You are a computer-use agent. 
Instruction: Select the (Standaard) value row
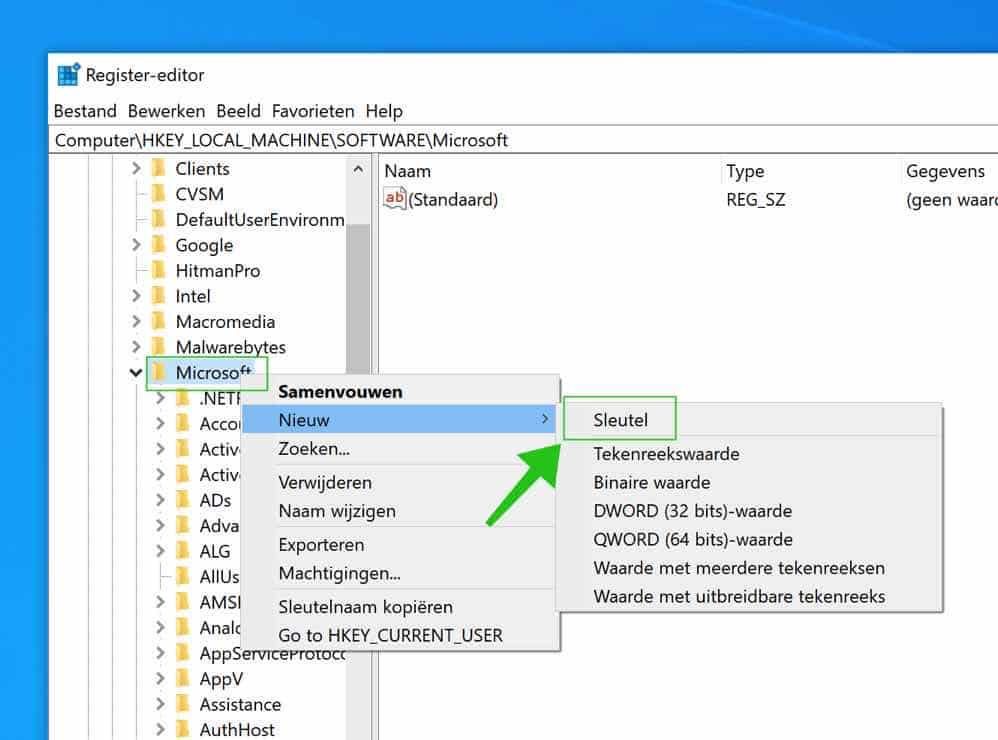point(690,200)
